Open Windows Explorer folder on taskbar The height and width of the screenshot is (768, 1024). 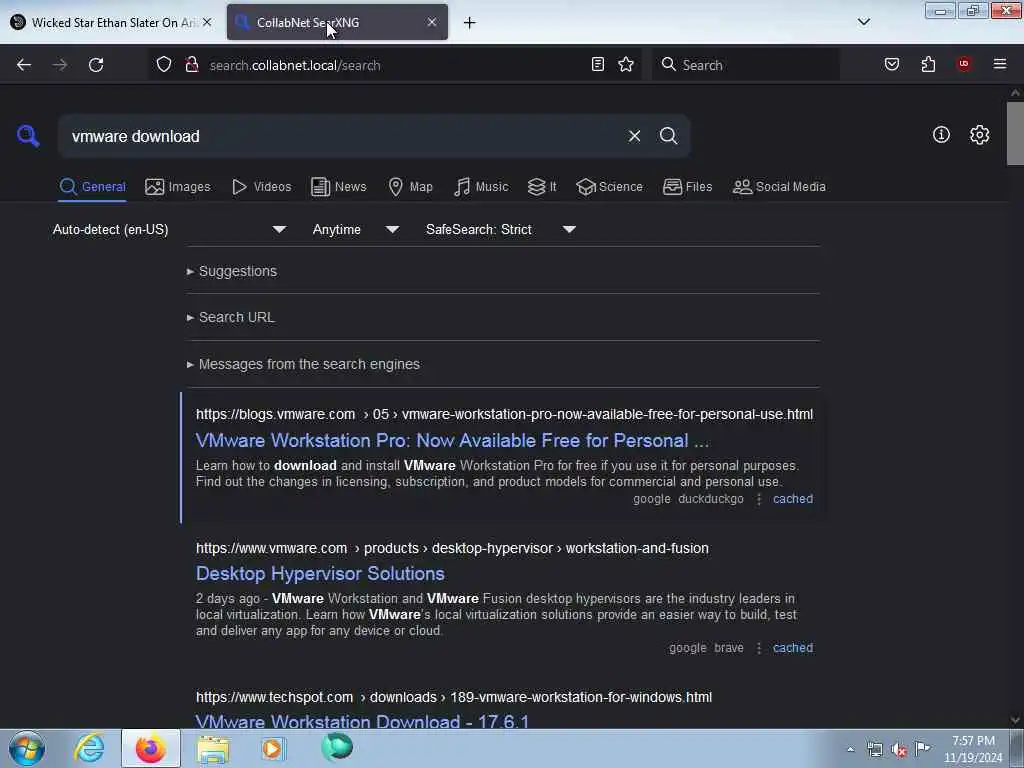pos(214,749)
